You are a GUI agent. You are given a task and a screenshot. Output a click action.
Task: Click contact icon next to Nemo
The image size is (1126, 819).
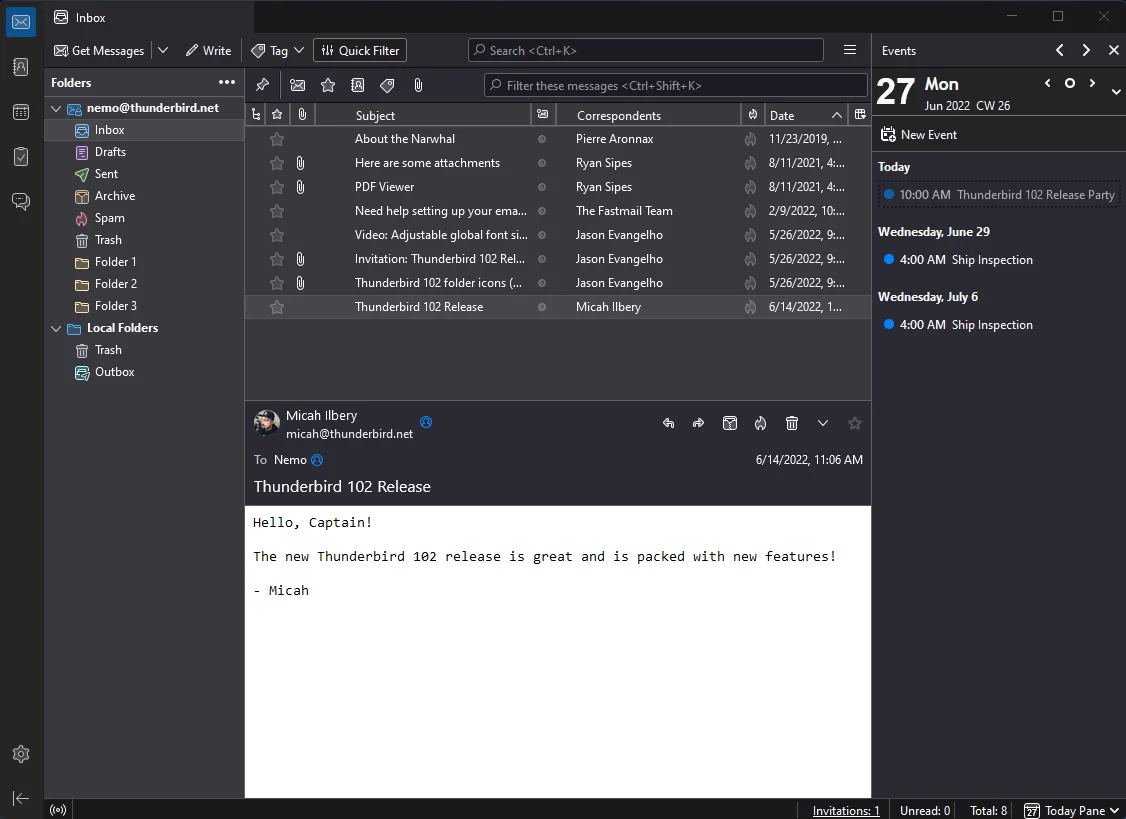[x=317, y=460]
